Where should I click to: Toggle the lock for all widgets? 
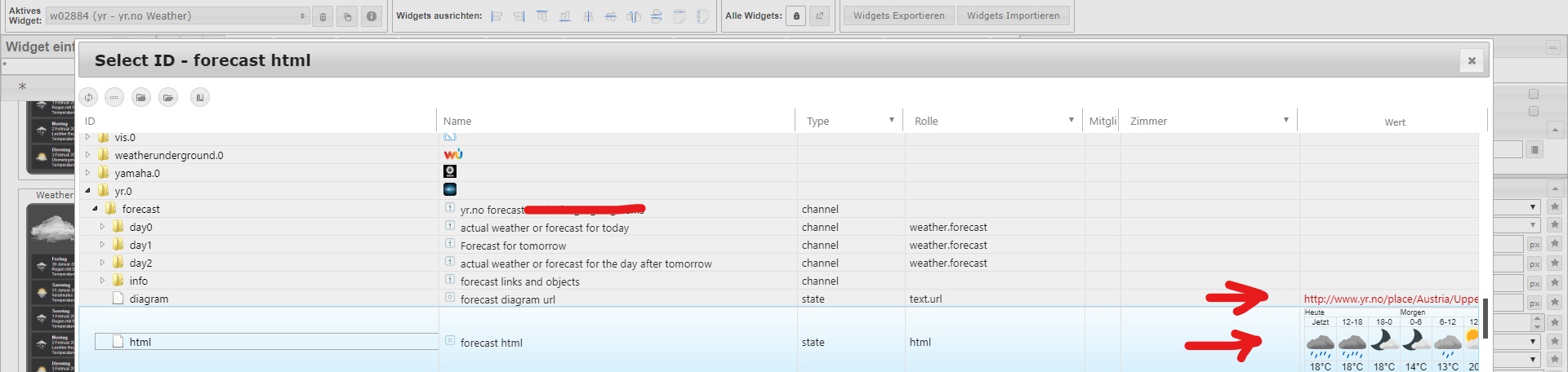[x=796, y=16]
